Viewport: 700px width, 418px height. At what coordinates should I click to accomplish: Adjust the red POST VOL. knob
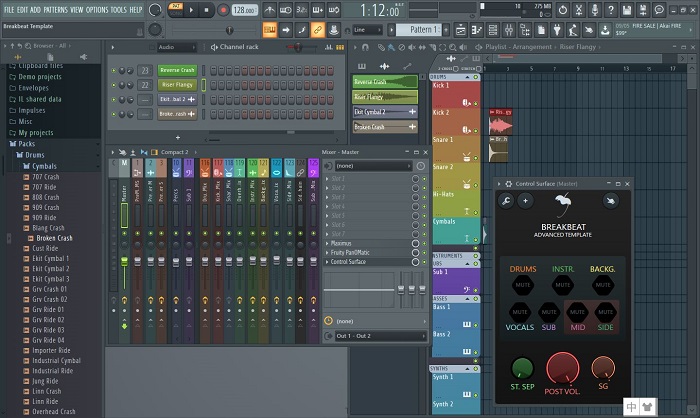click(562, 369)
